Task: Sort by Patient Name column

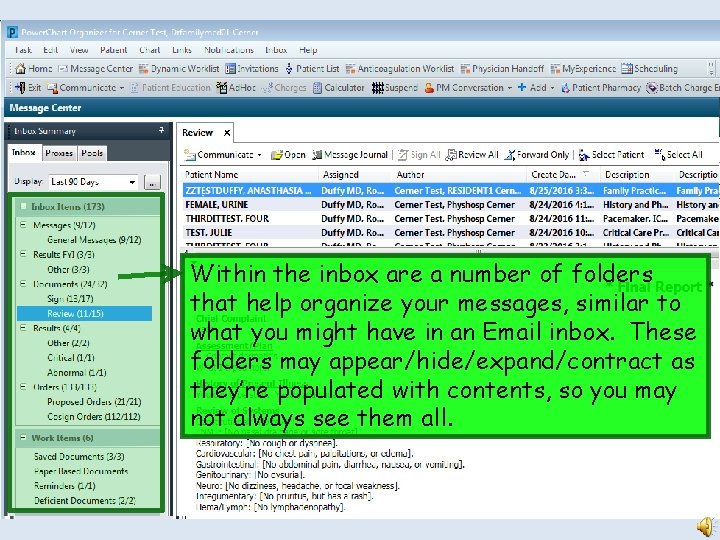Action: coord(250,175)
